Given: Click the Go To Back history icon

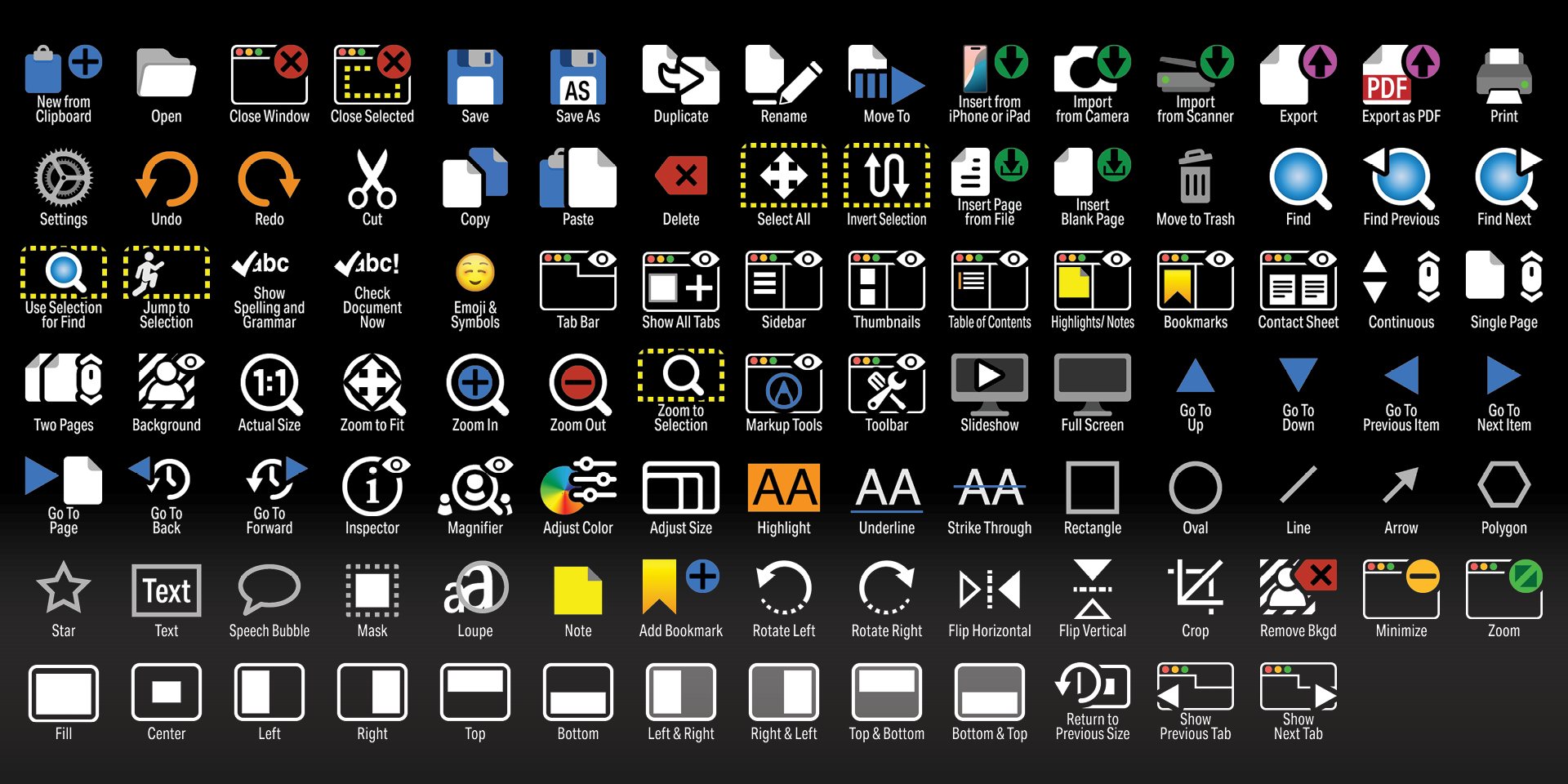Looking at the screenshot, I should [160, 479].
